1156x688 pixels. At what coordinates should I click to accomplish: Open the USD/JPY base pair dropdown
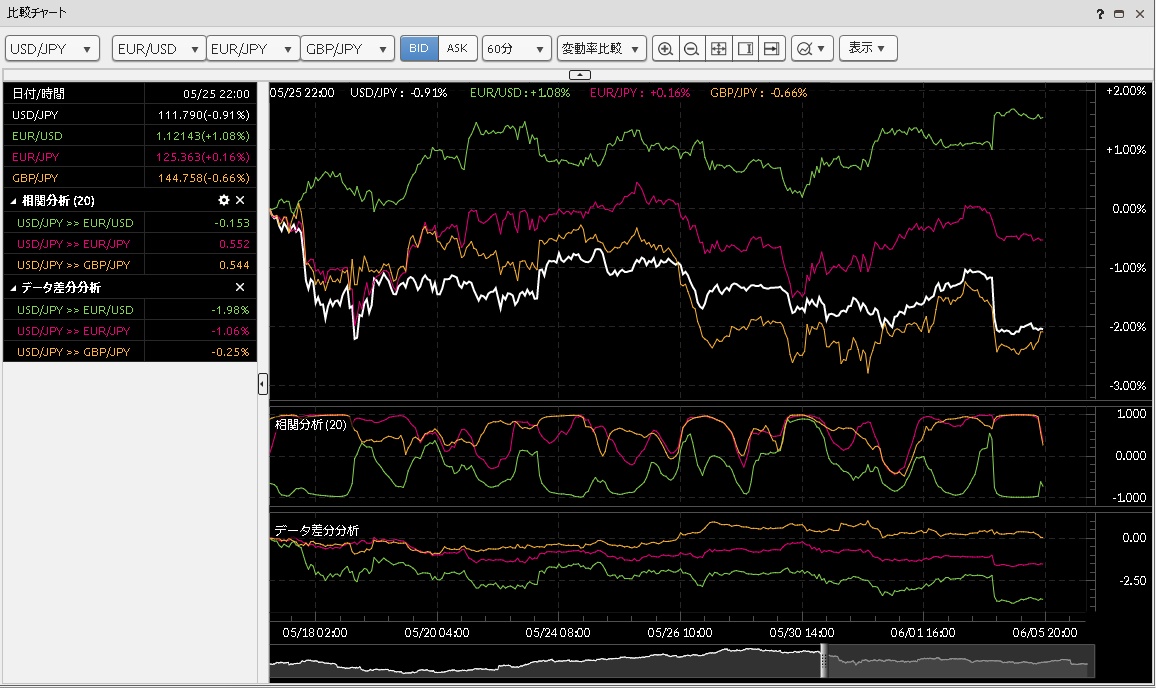pos(52,49)
